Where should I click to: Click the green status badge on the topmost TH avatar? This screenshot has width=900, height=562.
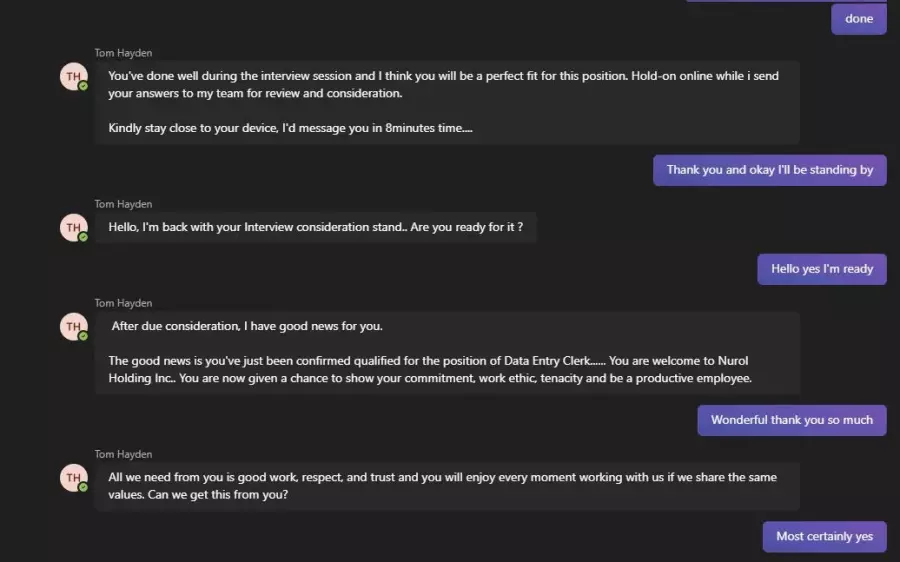(x=83, y=86)
